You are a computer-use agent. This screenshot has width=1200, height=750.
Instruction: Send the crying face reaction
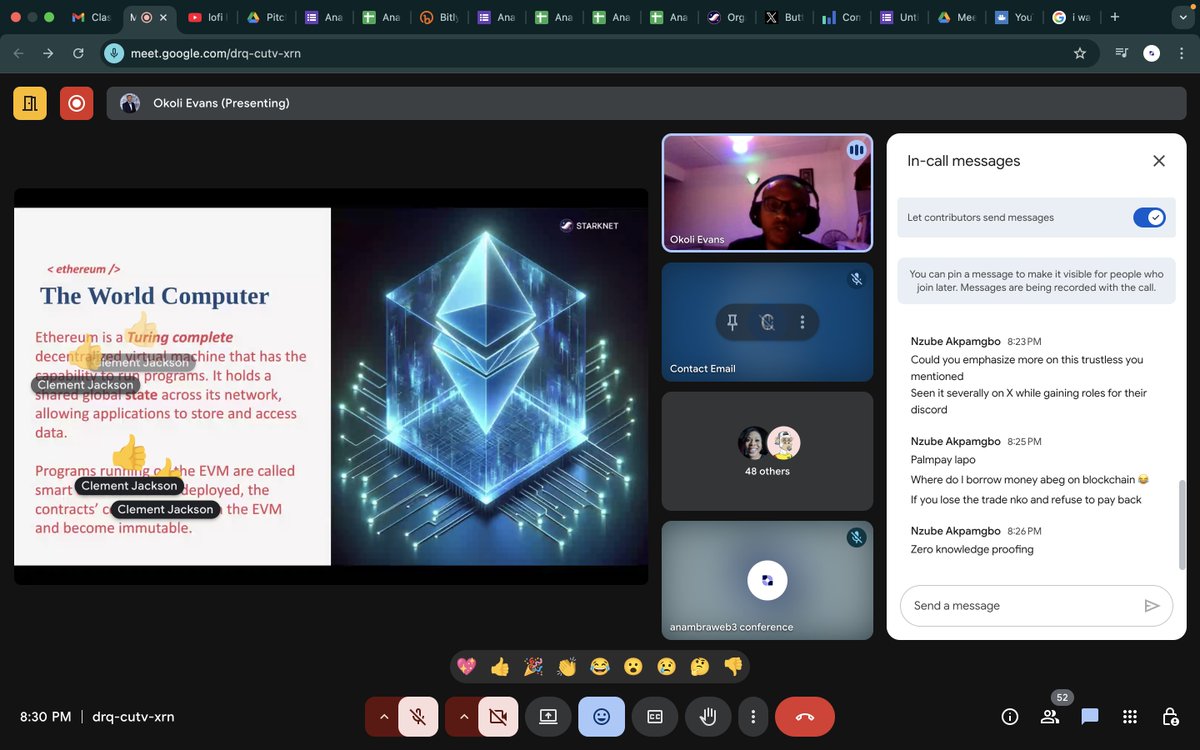tap(666, 666)
